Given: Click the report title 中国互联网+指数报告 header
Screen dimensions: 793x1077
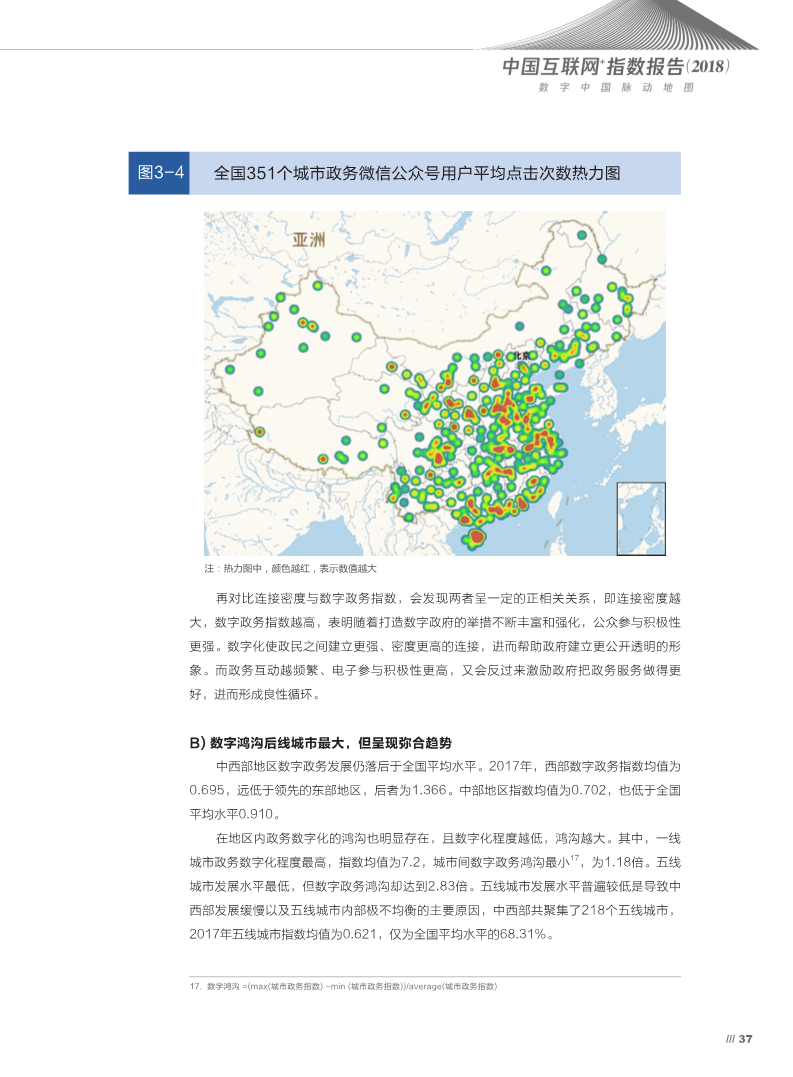Looking at the screenshot, I should point(592,67).
